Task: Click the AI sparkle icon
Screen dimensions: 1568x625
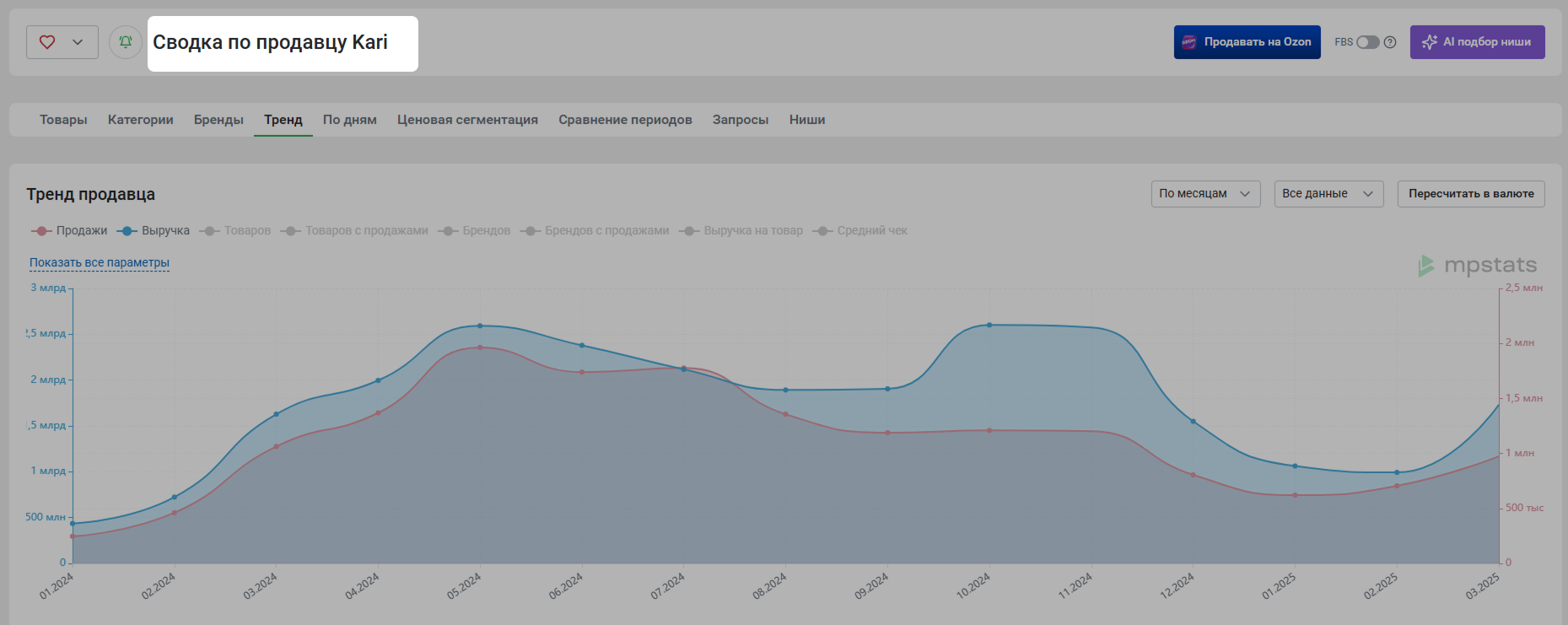Action: tap(1429, 42)
